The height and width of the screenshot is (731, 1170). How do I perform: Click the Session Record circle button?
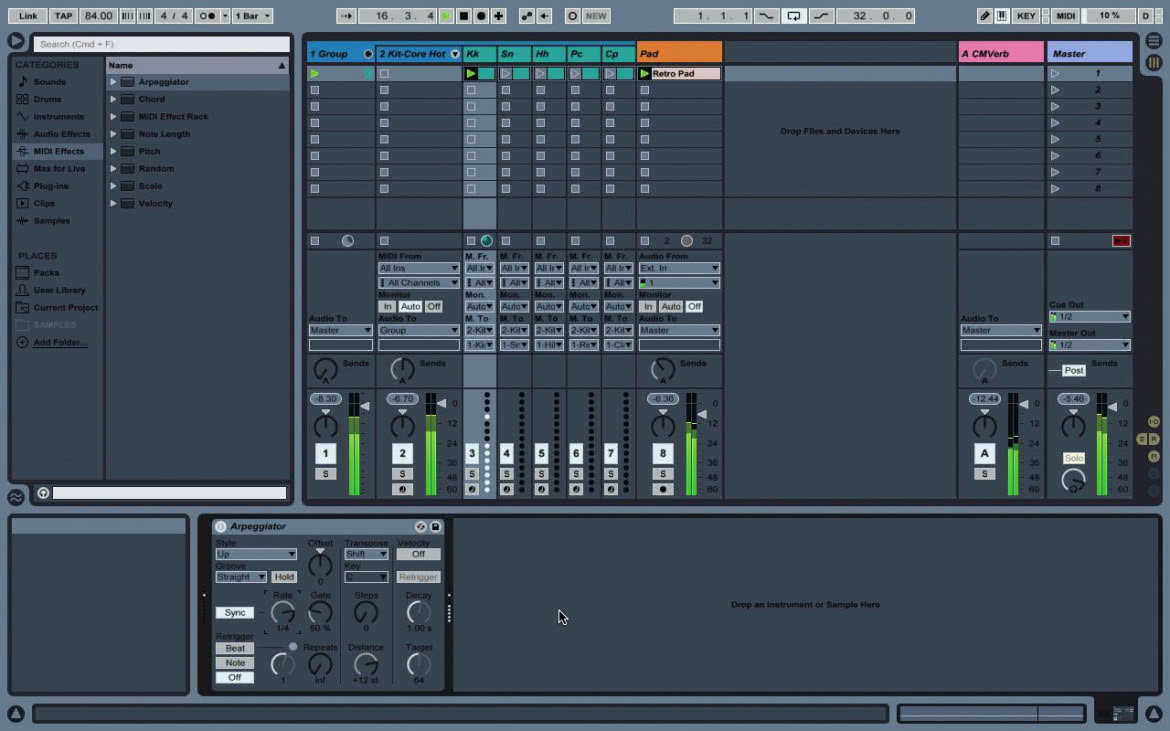click(x=572, y=16)
